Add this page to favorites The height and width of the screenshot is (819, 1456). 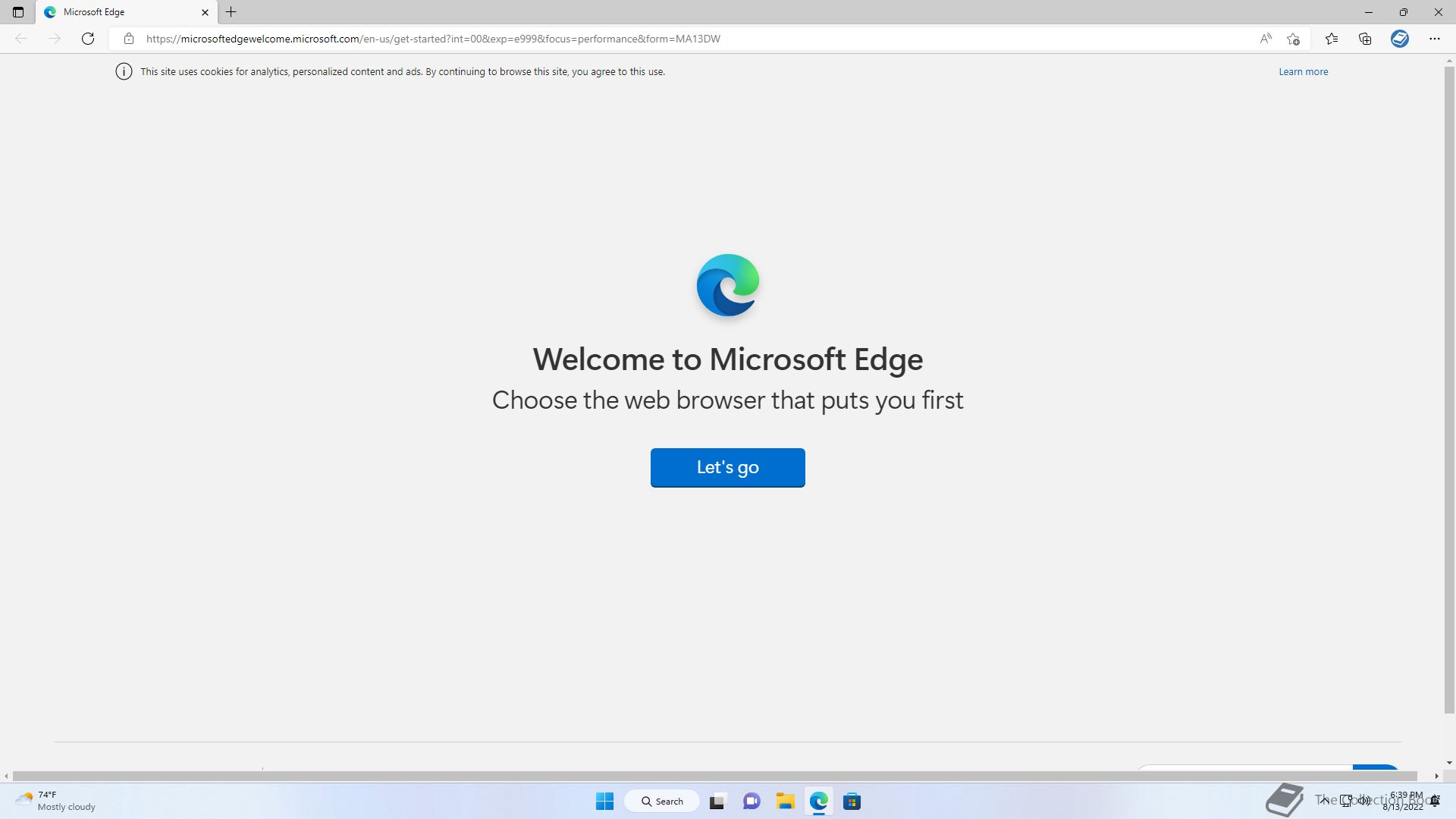point(1294,39)
